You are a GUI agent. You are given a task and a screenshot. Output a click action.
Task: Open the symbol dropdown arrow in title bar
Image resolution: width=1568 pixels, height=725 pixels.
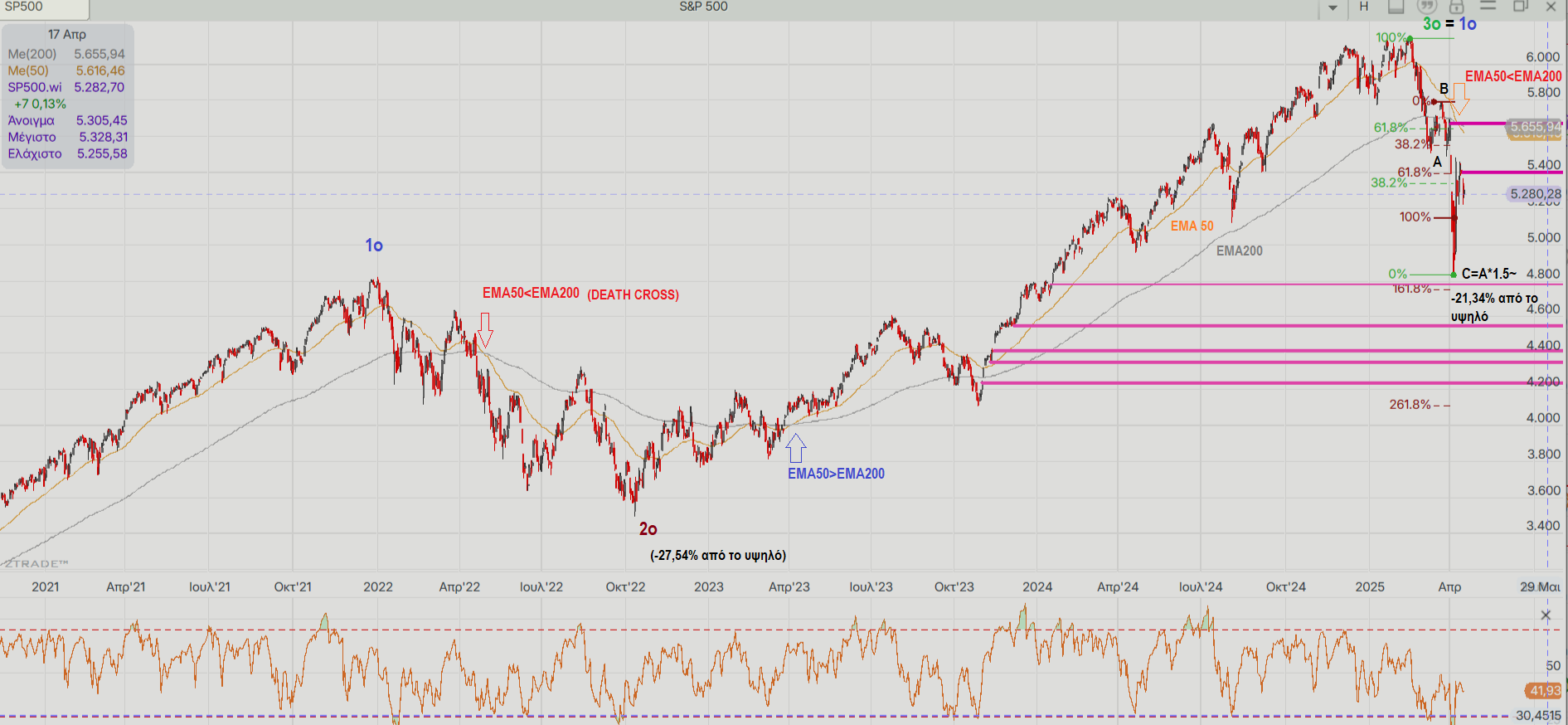point(1333,7)
